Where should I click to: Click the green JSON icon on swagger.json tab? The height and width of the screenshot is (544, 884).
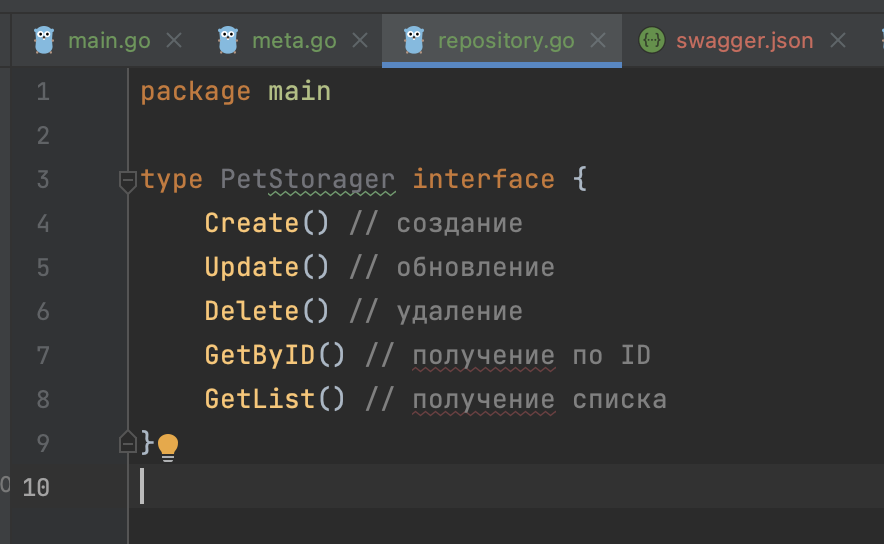pos(652,40)
